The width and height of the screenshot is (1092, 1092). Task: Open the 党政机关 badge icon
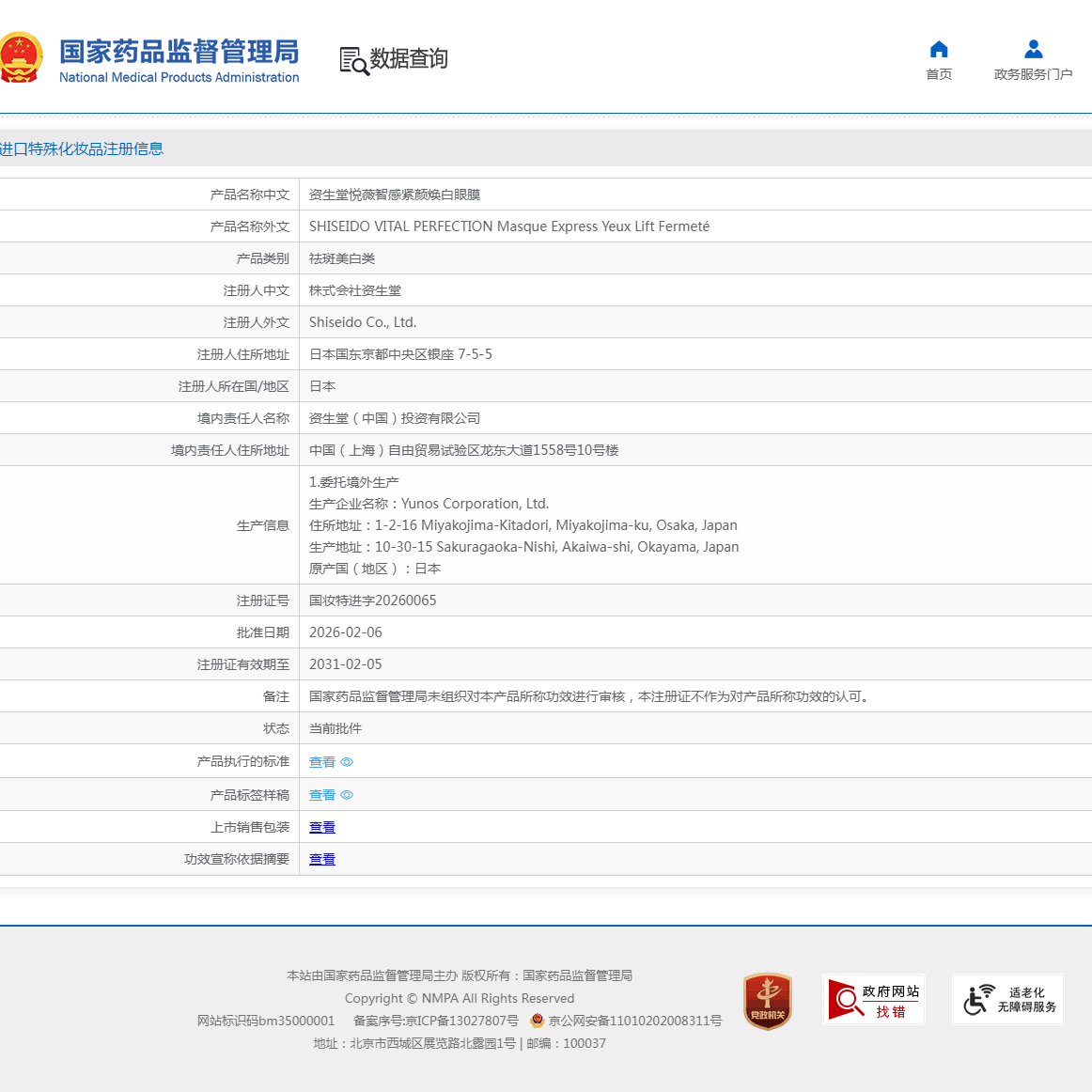(768, 1001)
